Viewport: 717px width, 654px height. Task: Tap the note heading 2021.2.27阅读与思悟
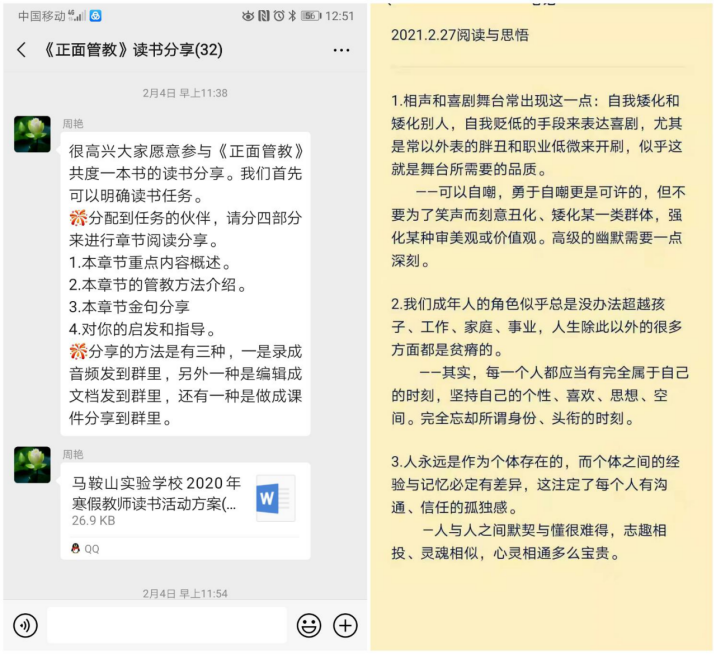460,35
